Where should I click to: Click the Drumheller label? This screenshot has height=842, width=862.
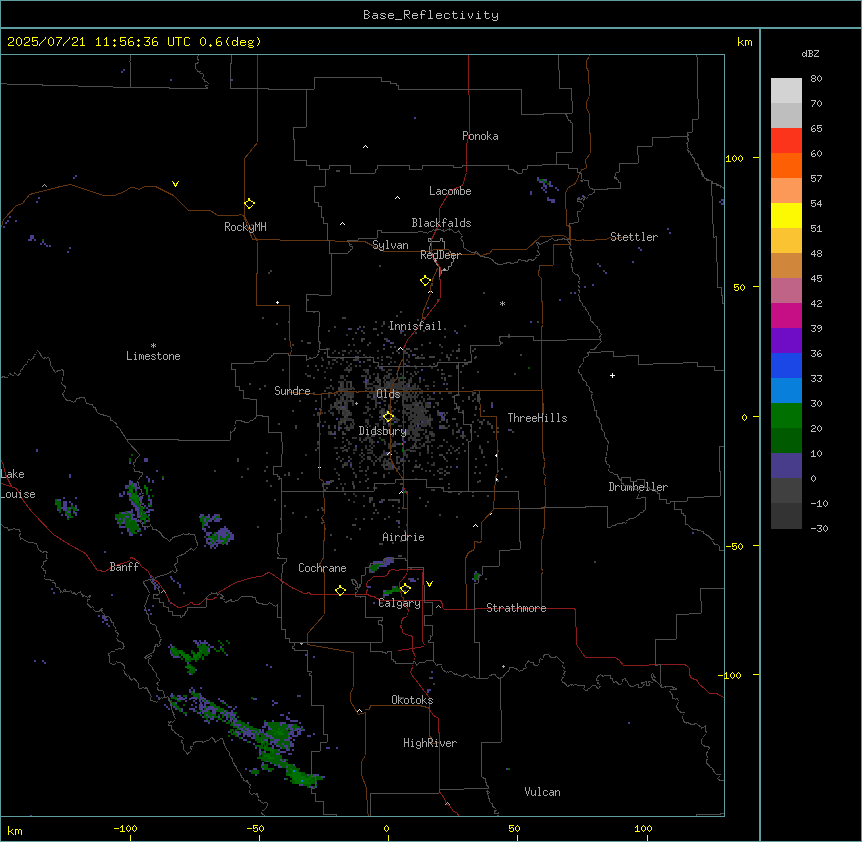pos(638,487)
